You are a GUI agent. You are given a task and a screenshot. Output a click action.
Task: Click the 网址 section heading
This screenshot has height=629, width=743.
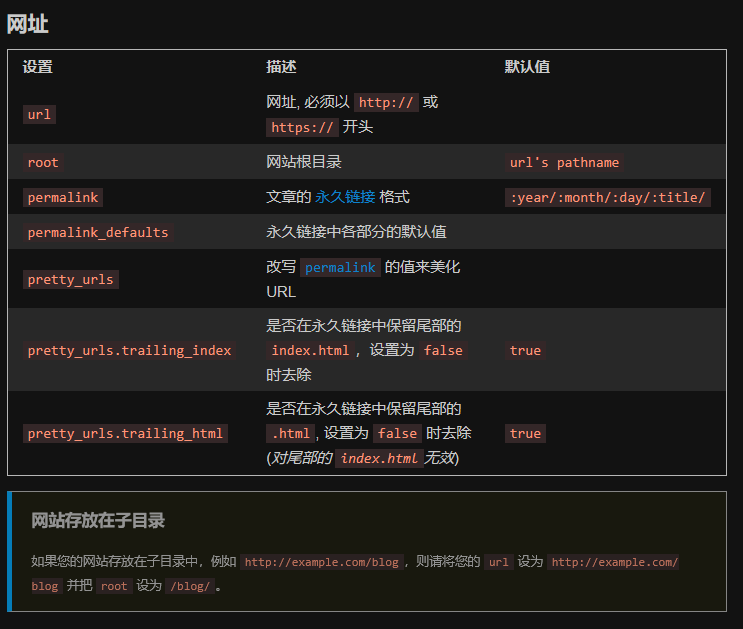tap(27, 24)
